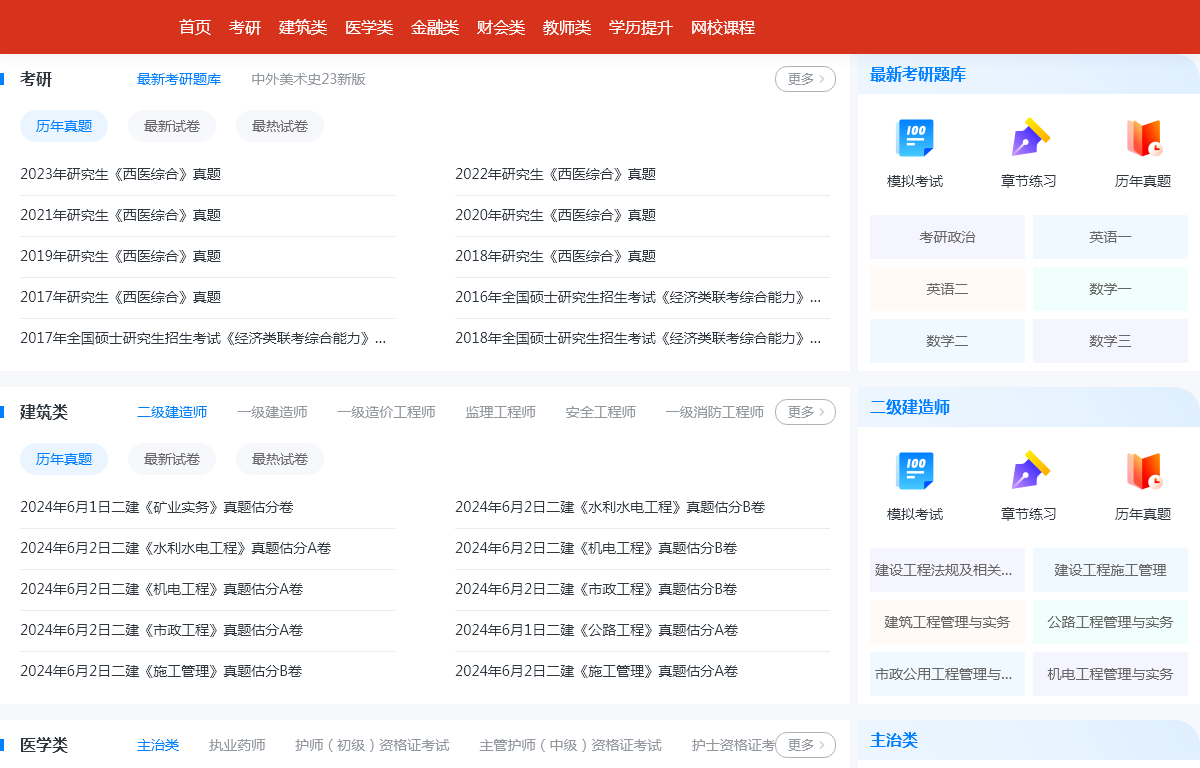Viewport: 1200px width, 768px height.
Task: Open 2024年6月1日二建《矿业实务》真题估分卷
Action: coord(157,507)
